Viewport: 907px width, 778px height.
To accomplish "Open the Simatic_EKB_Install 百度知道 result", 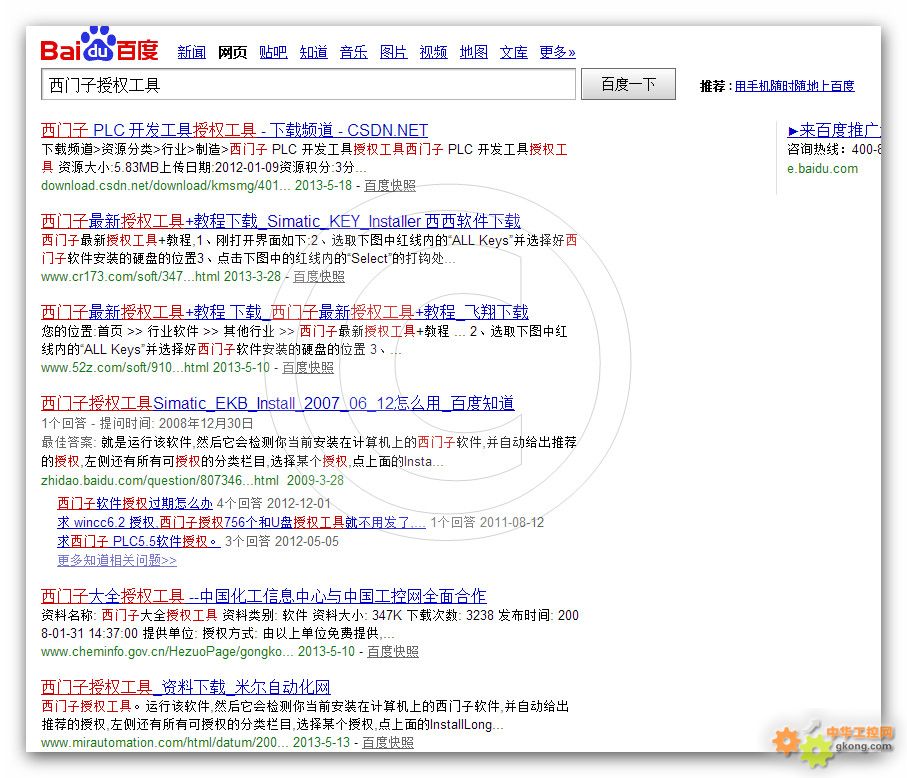I will [x=278, y=403].
